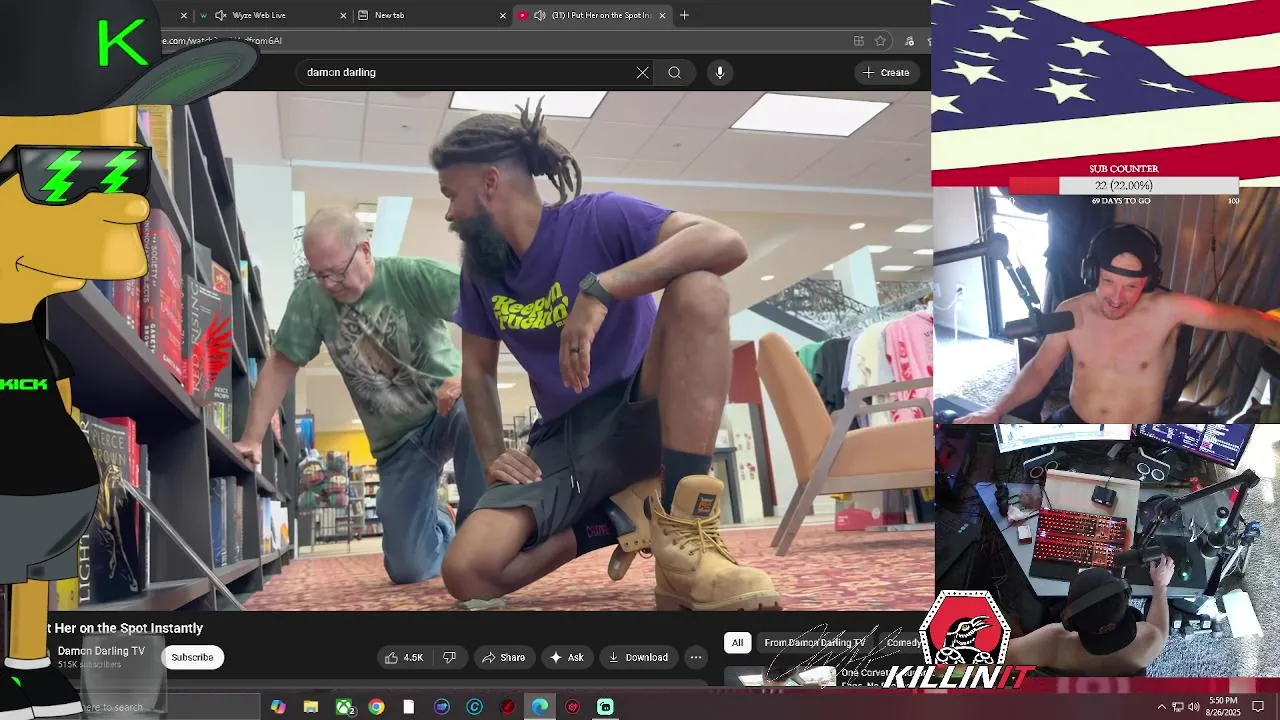This screenshot has height=720, width=1280.
Task: Open the circular blue C app on taskbar
Action: click(474, 707)
